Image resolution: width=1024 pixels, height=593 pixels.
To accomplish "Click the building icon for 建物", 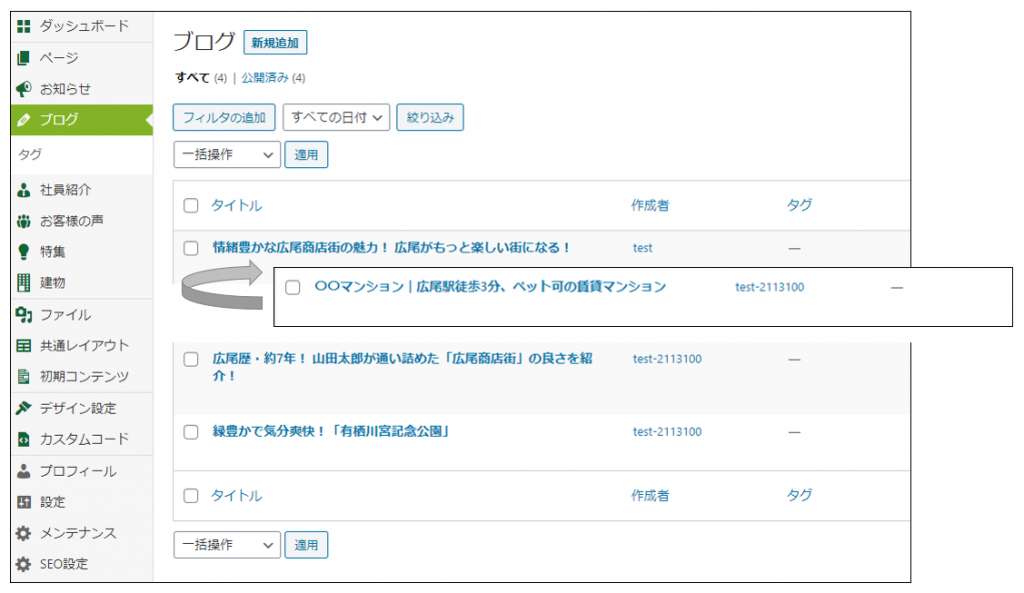I will tap(24, 283).
